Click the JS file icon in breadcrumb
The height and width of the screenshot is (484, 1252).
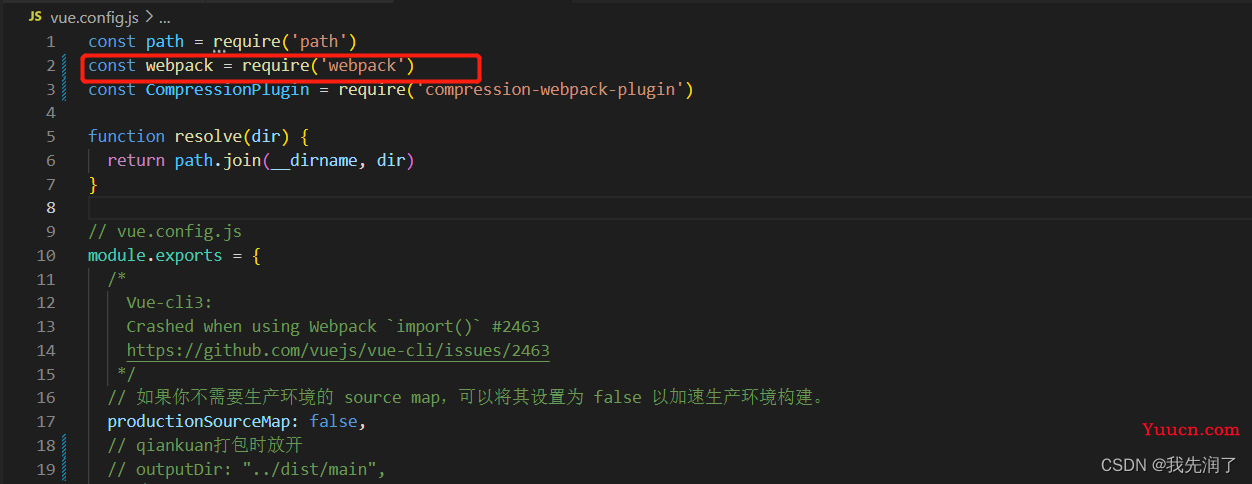click(35, 17)
